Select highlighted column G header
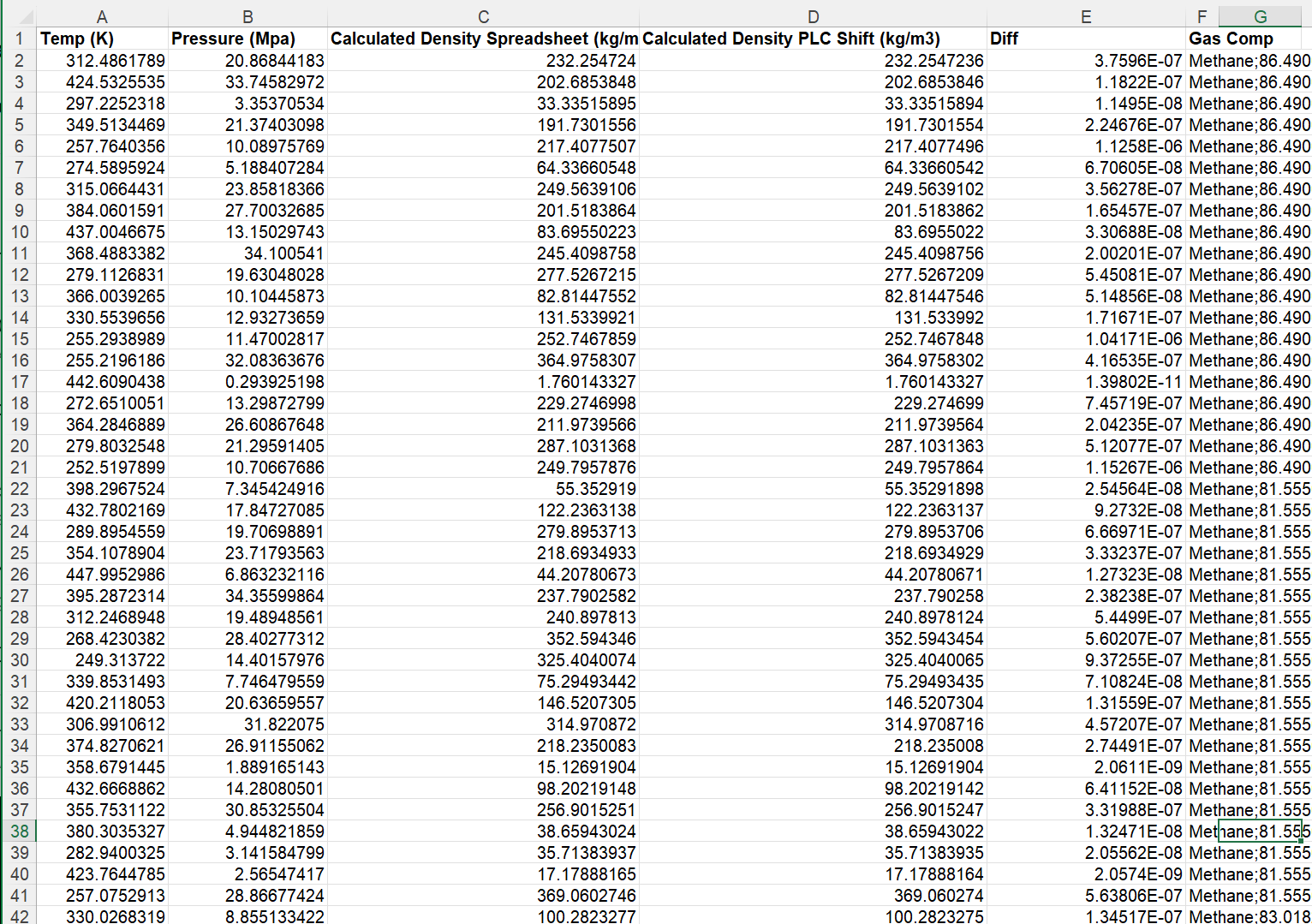 pyautogui.click(x=1261, y=17)
